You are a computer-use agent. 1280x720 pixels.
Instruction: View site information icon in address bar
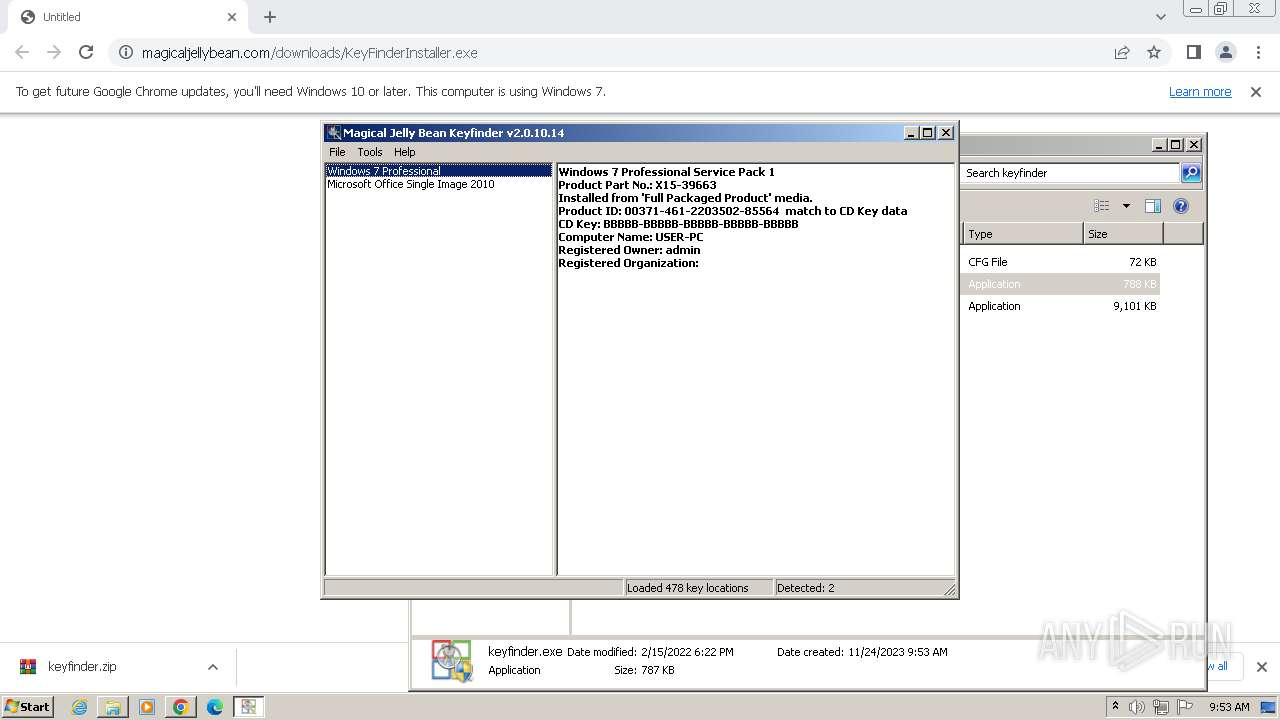click(126, 52)
